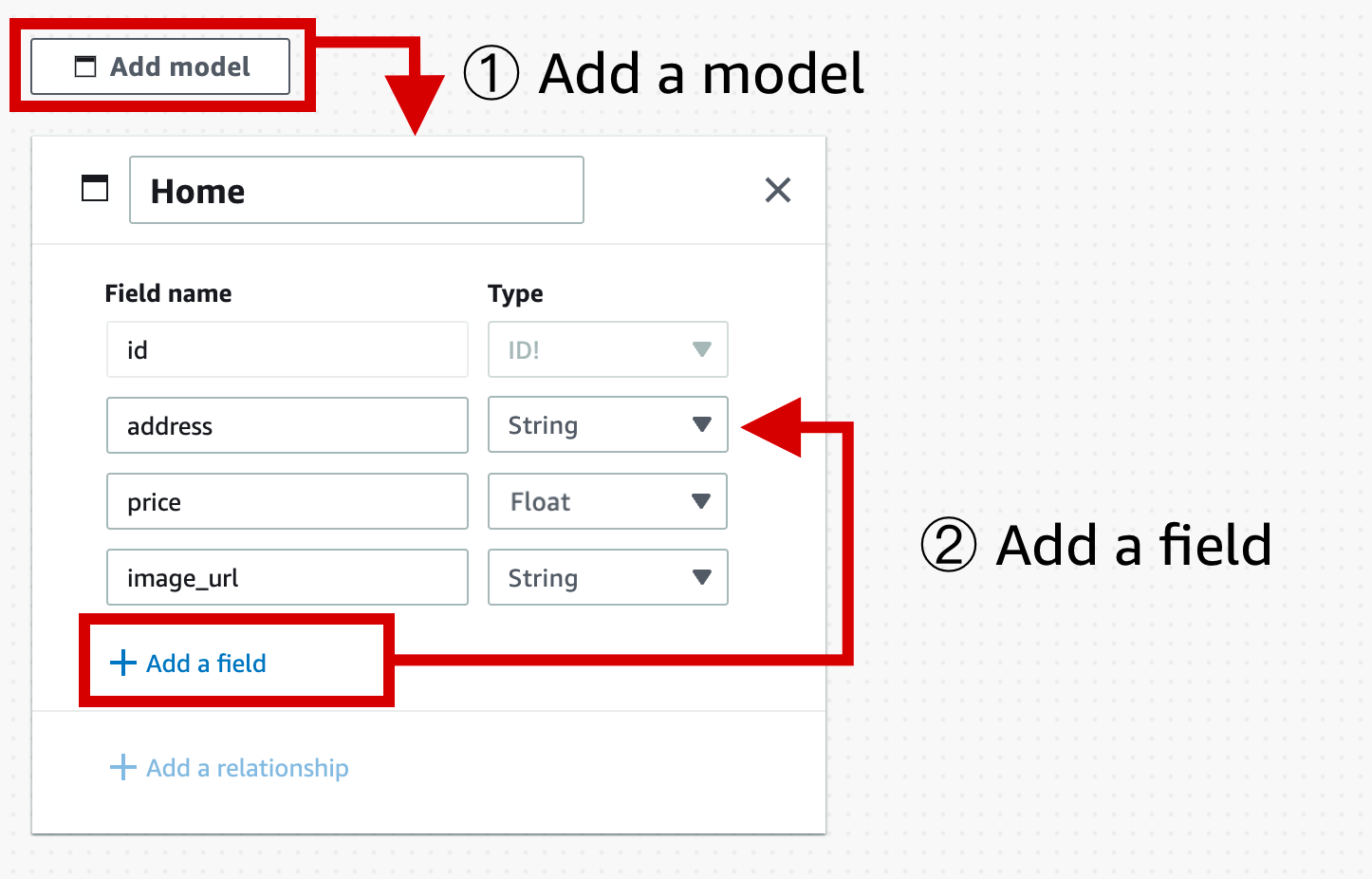Expand the Float type dropdown for price
The height and width of the screenshot is (879, 1372).
click(608, 501)
